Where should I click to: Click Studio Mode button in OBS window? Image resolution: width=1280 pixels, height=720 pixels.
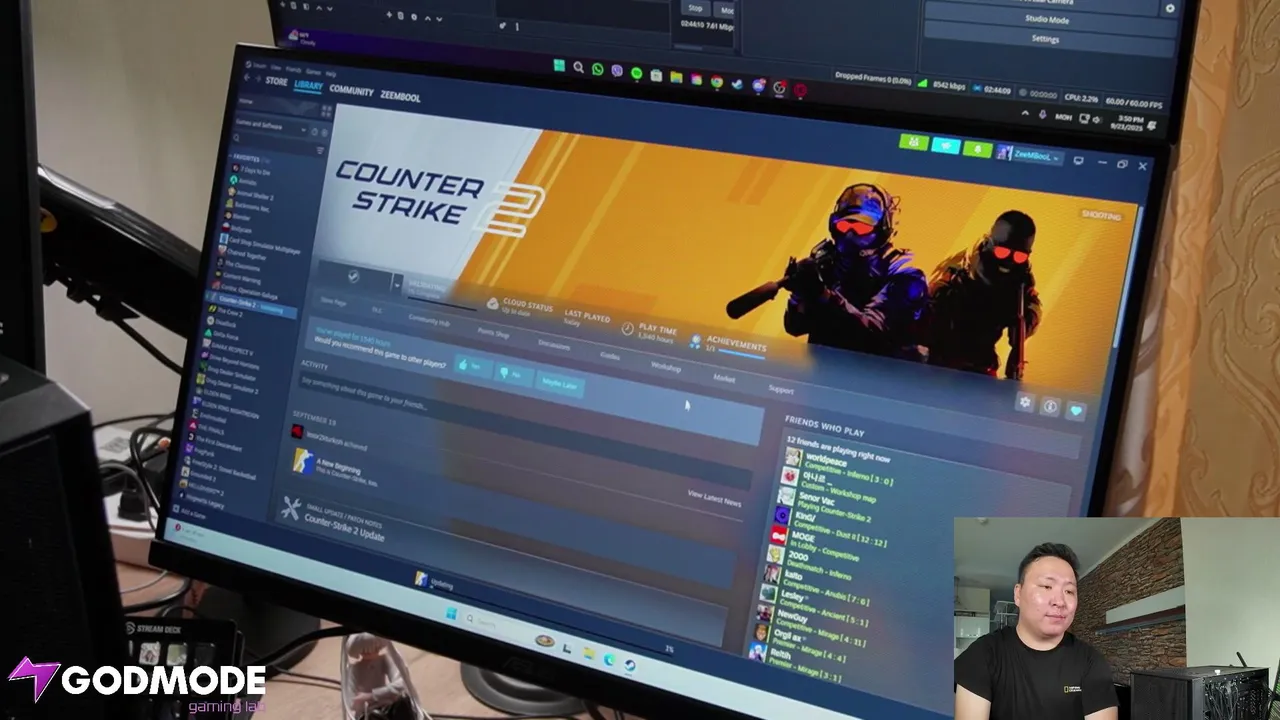click(x=1046, y=20)
